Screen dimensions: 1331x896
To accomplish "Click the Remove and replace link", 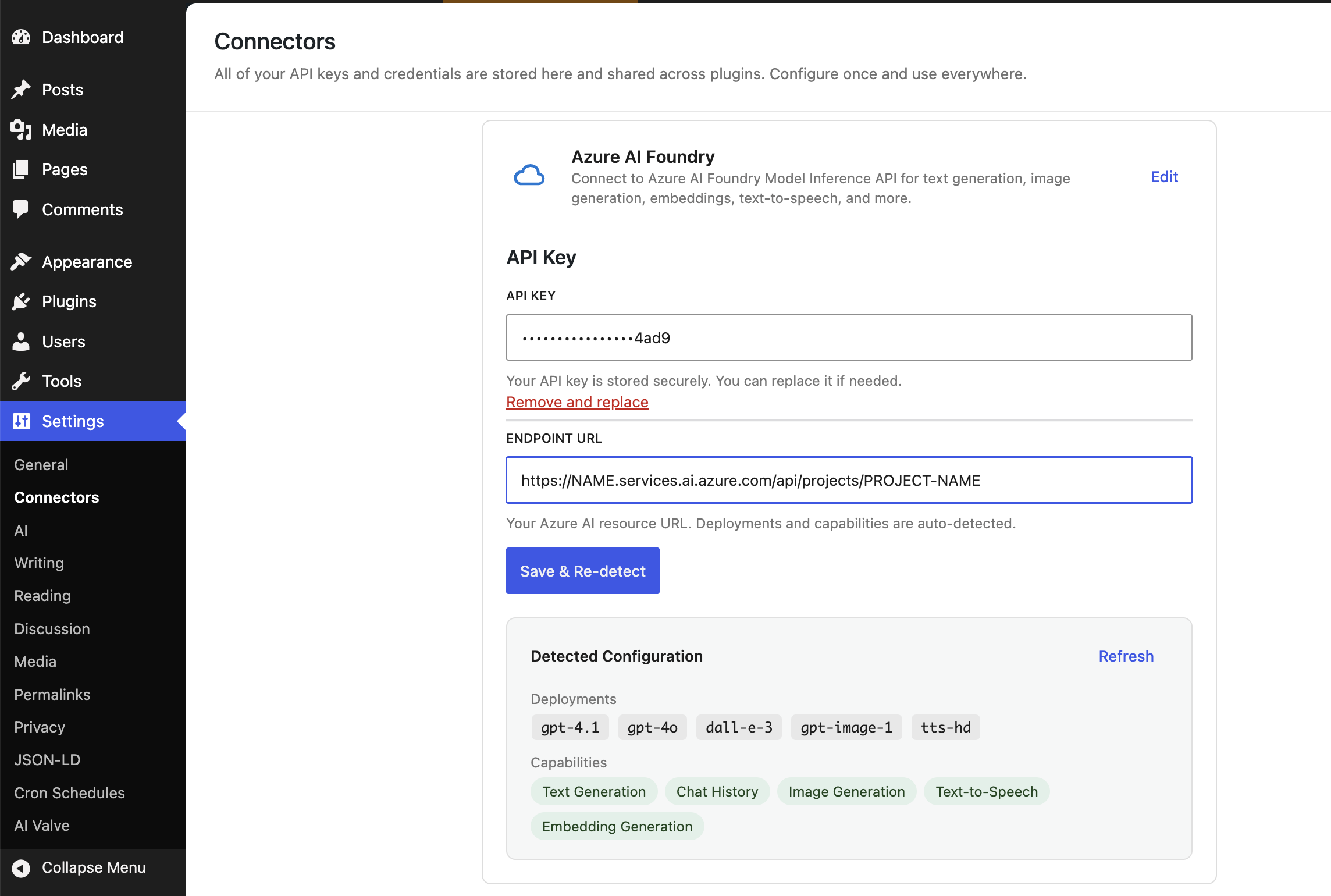I will [x=577, y=402].
